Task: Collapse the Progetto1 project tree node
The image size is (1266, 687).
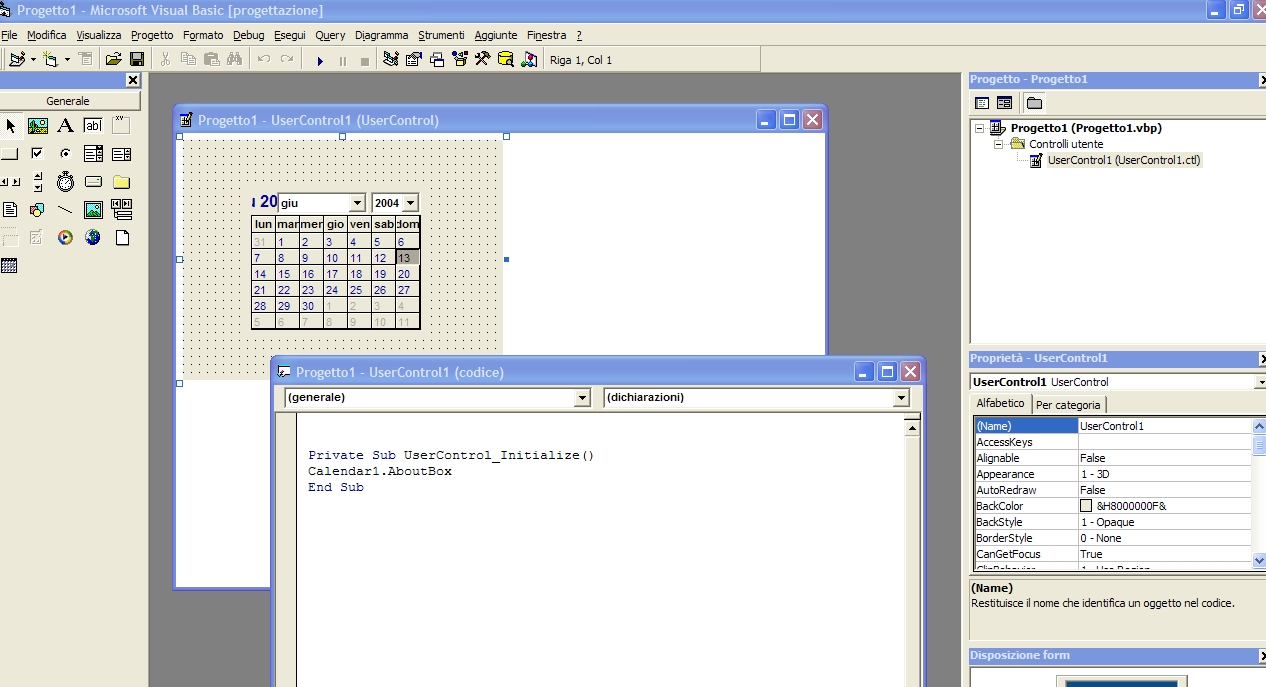Action: click(980, 128)
